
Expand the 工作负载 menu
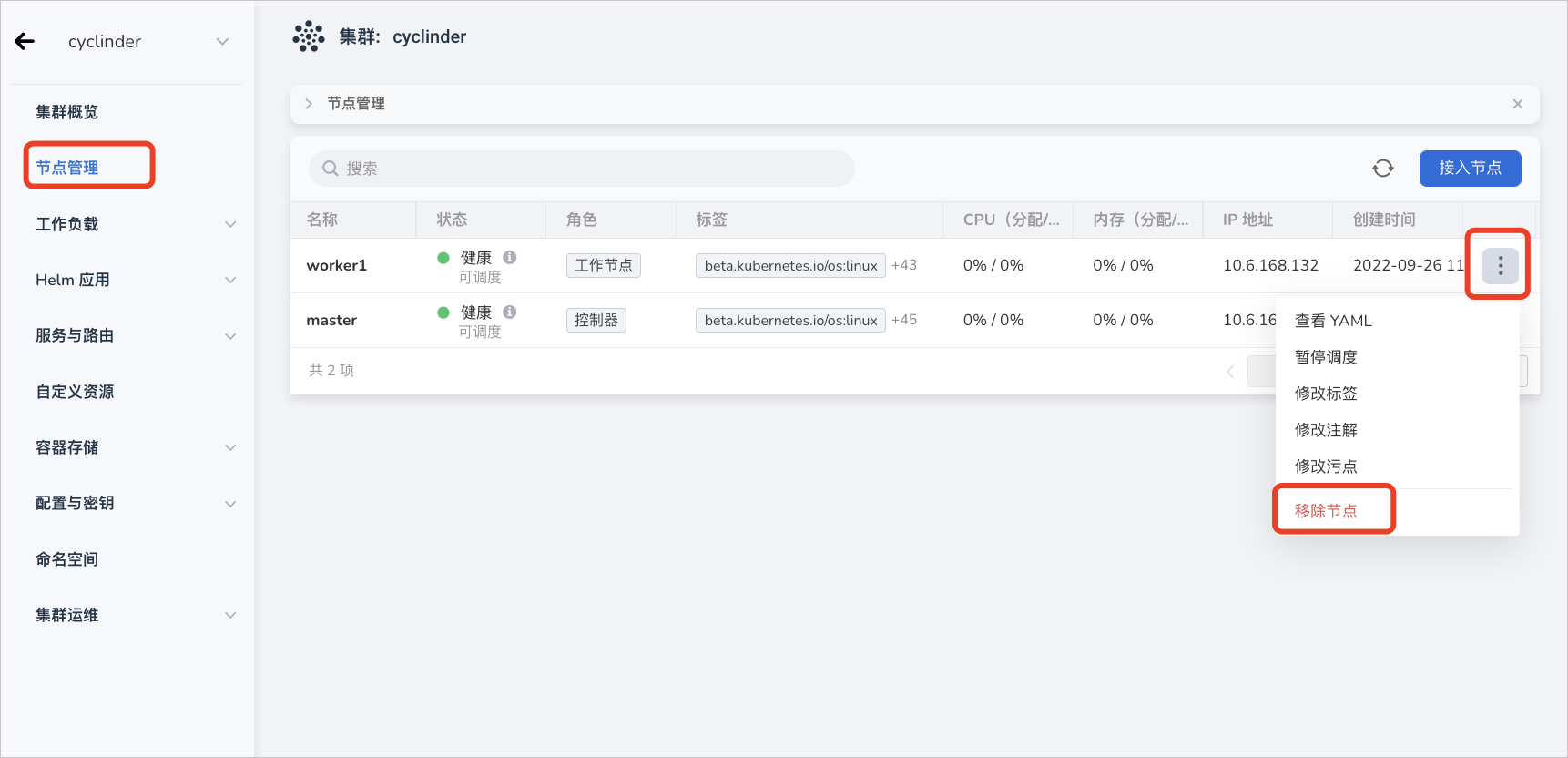tap(230, 224)
